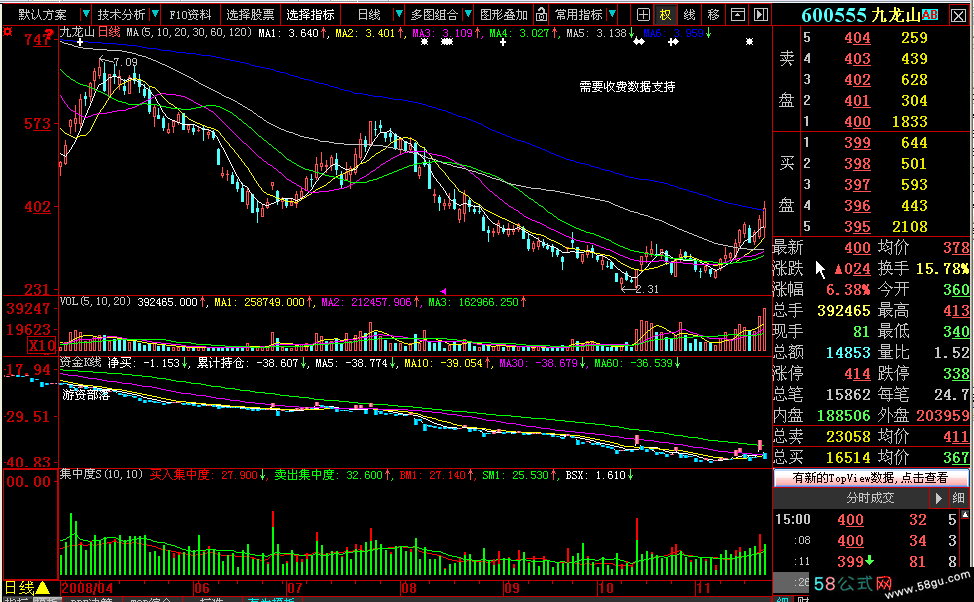Click the rightmost star info marker above November
Viewport: 974px width, 602px height.
pyautogui.click(x=749, y=42)
